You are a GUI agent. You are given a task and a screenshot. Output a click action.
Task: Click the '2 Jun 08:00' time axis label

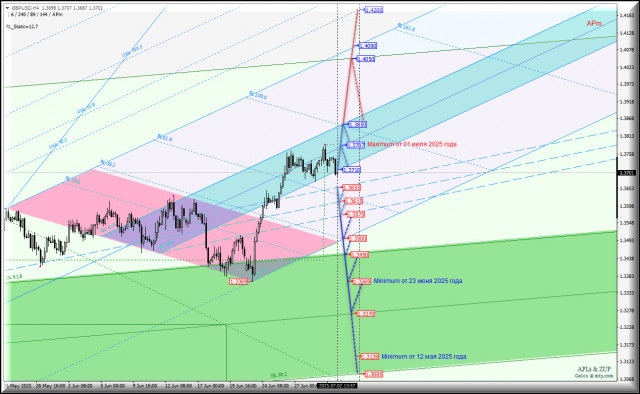pyautogui.click(x=80, y=386)
